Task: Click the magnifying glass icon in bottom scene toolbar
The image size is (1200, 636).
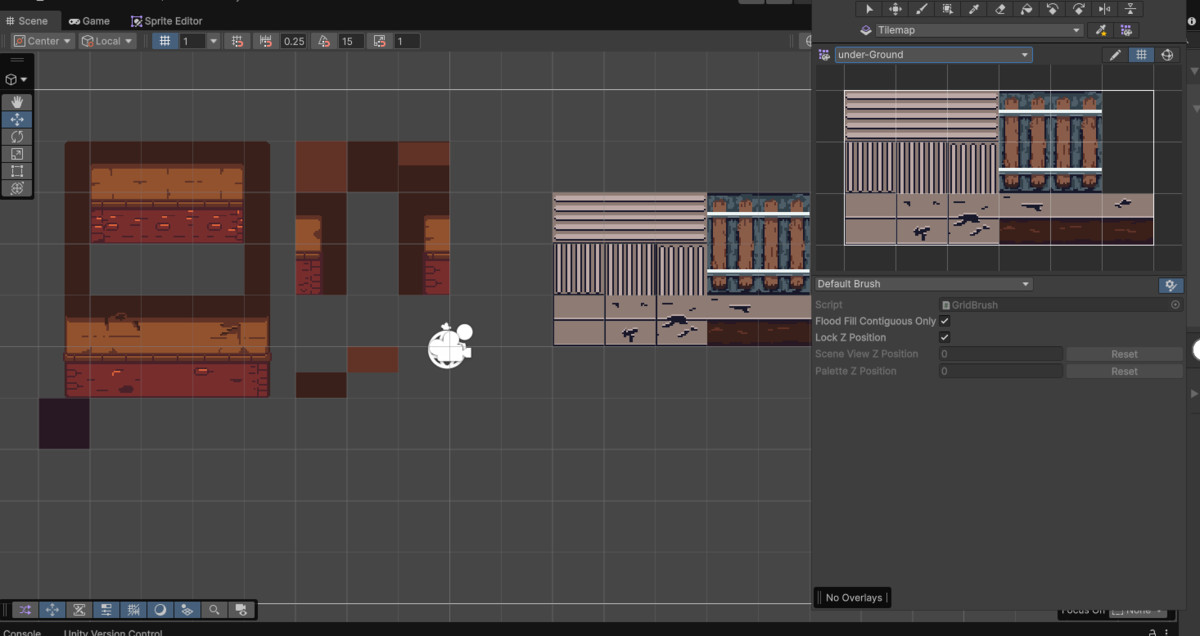Action: (214, 609)
